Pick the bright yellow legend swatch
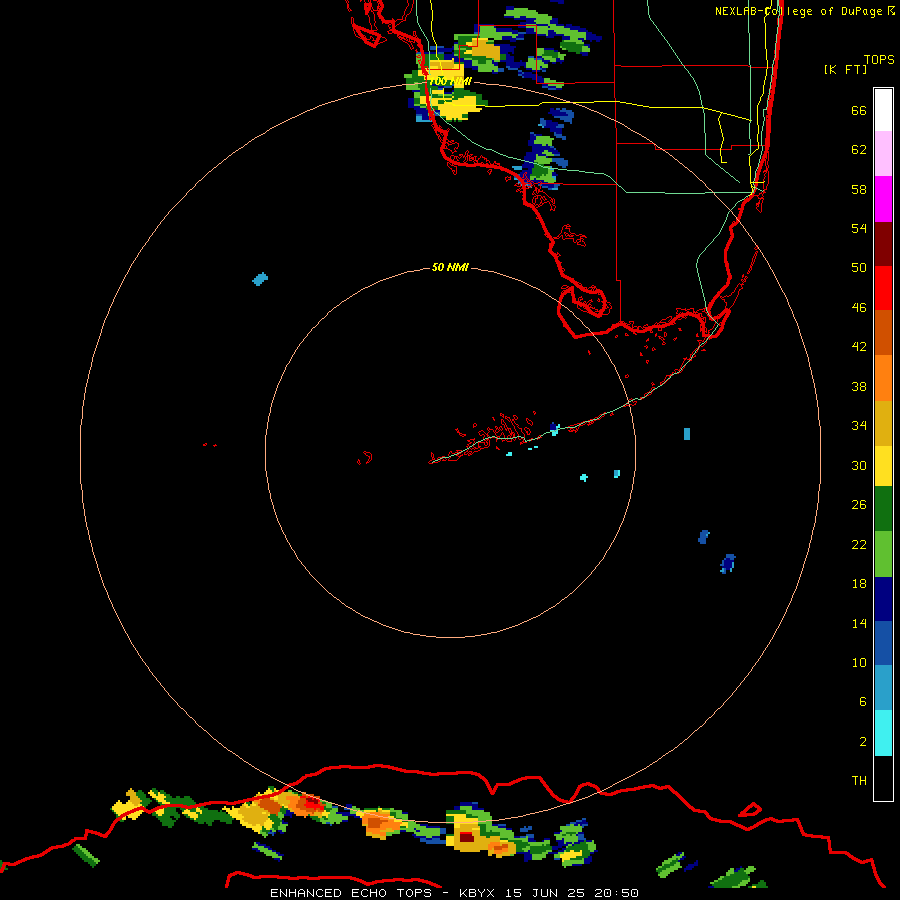900x900 pixels. click(883, 466)
